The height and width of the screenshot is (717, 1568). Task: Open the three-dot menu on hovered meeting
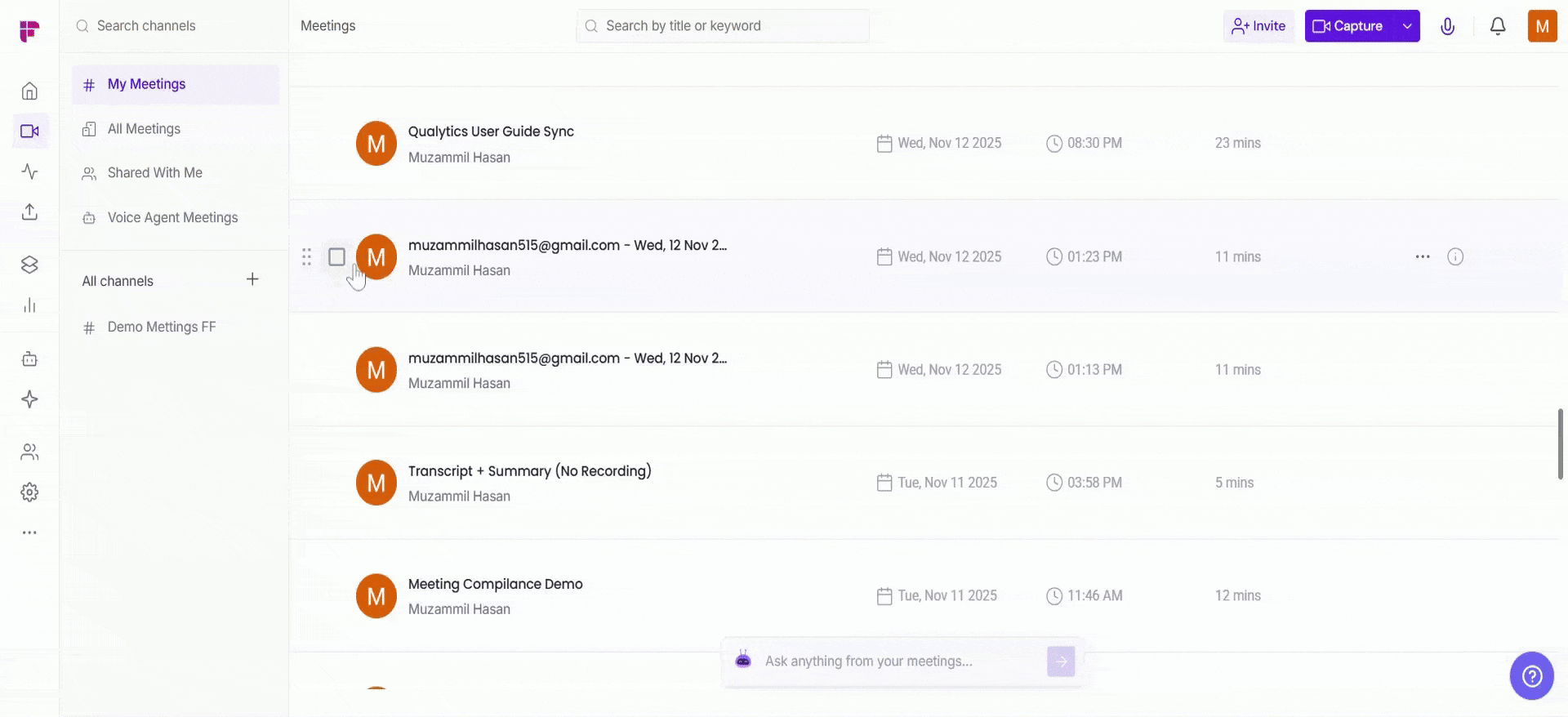[x=1423, y=256]
